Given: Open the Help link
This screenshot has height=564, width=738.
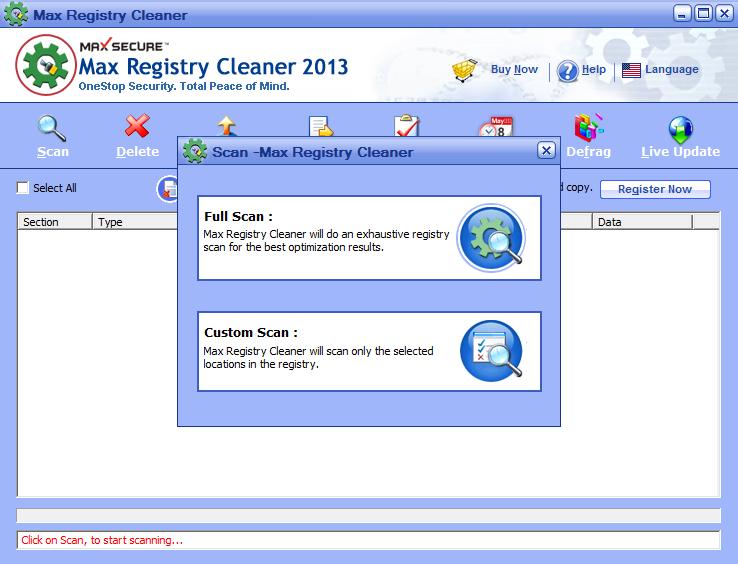Looking at the screenshot, I should (594, 69).
